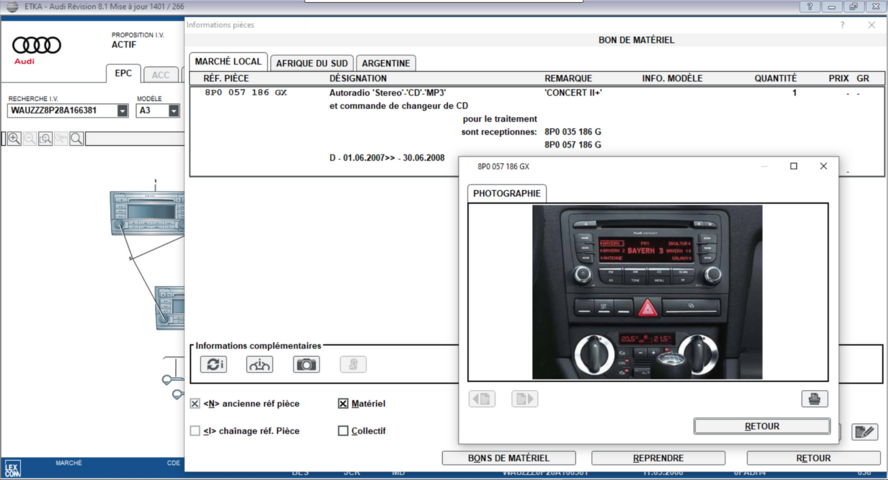Click BONS DE MATÉRIEL button

click(x=509, y=458)
